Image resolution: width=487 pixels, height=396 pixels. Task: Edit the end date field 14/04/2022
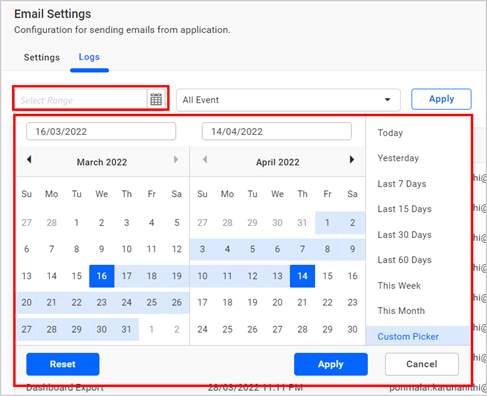click(277, 131)
